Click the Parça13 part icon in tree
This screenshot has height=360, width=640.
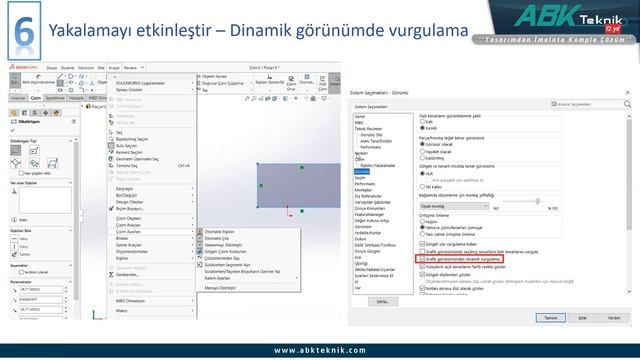89,107
